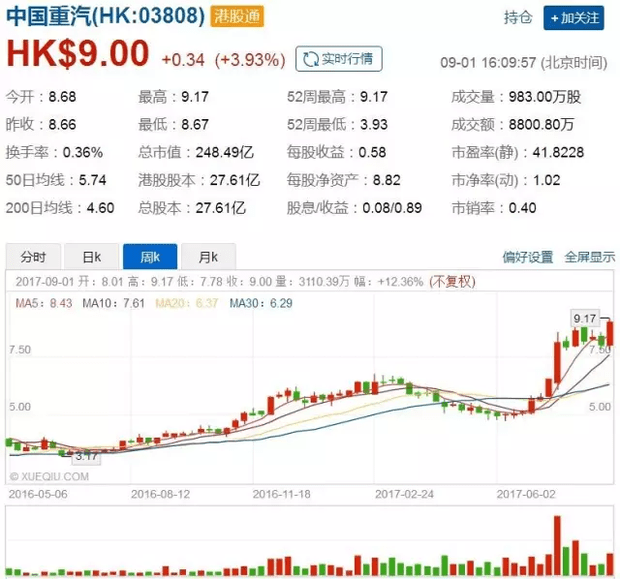620x579 pixels.
Task: Click the 加关注 follow button
Action: [x=573, y=18]
